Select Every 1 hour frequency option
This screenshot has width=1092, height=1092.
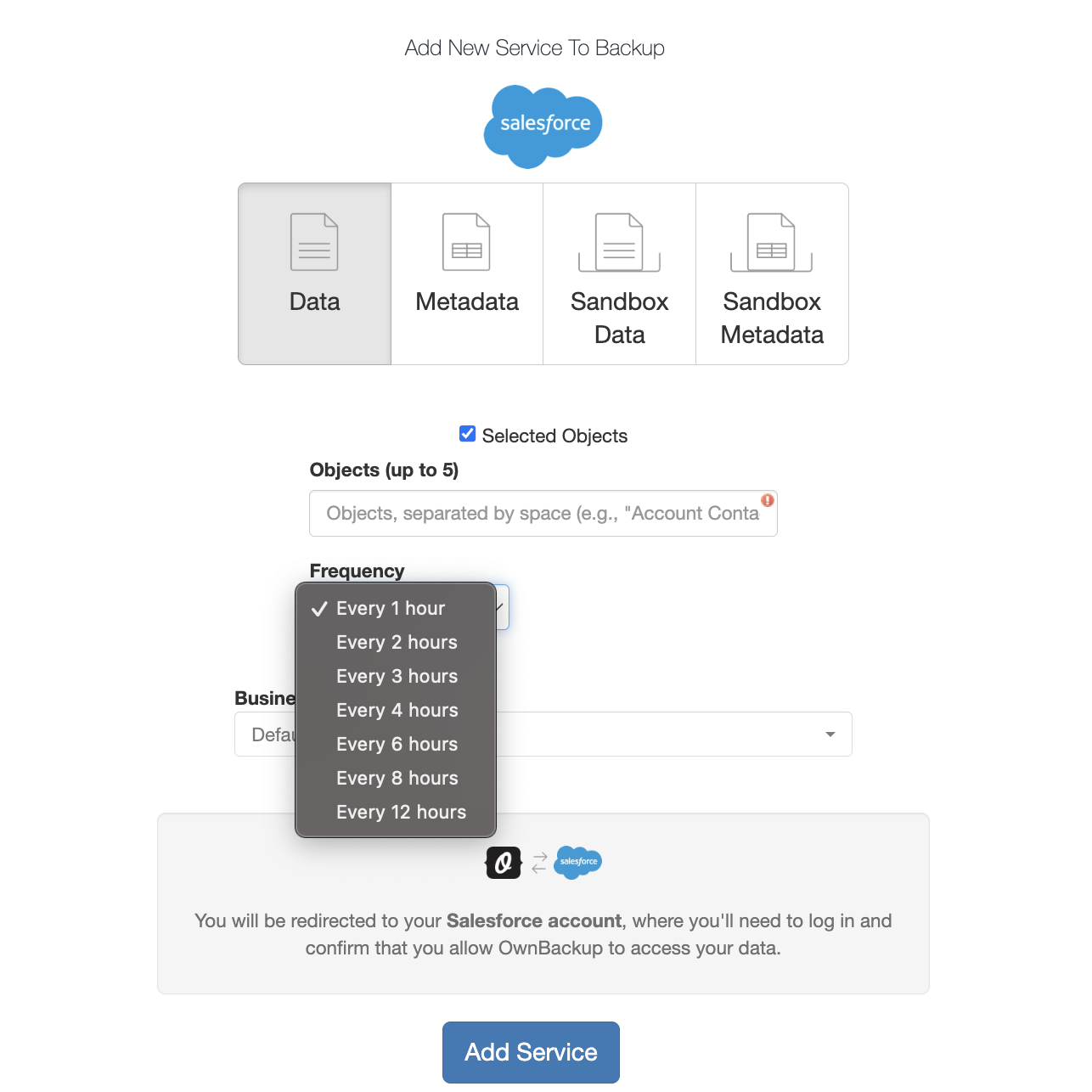point(396,608)
